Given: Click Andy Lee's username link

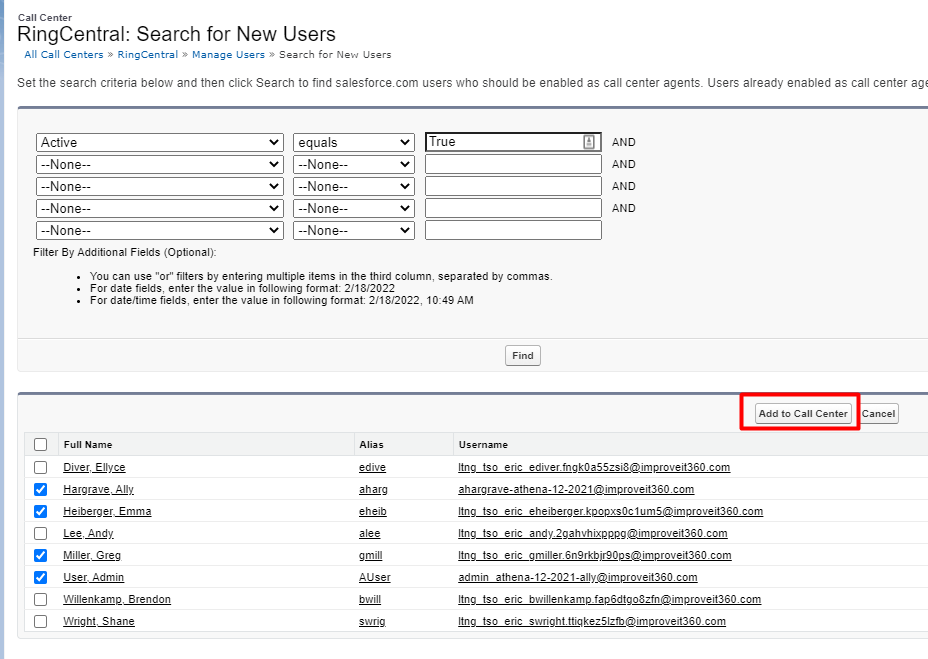Looking at the screenshot, I should [x=592, y=533].
